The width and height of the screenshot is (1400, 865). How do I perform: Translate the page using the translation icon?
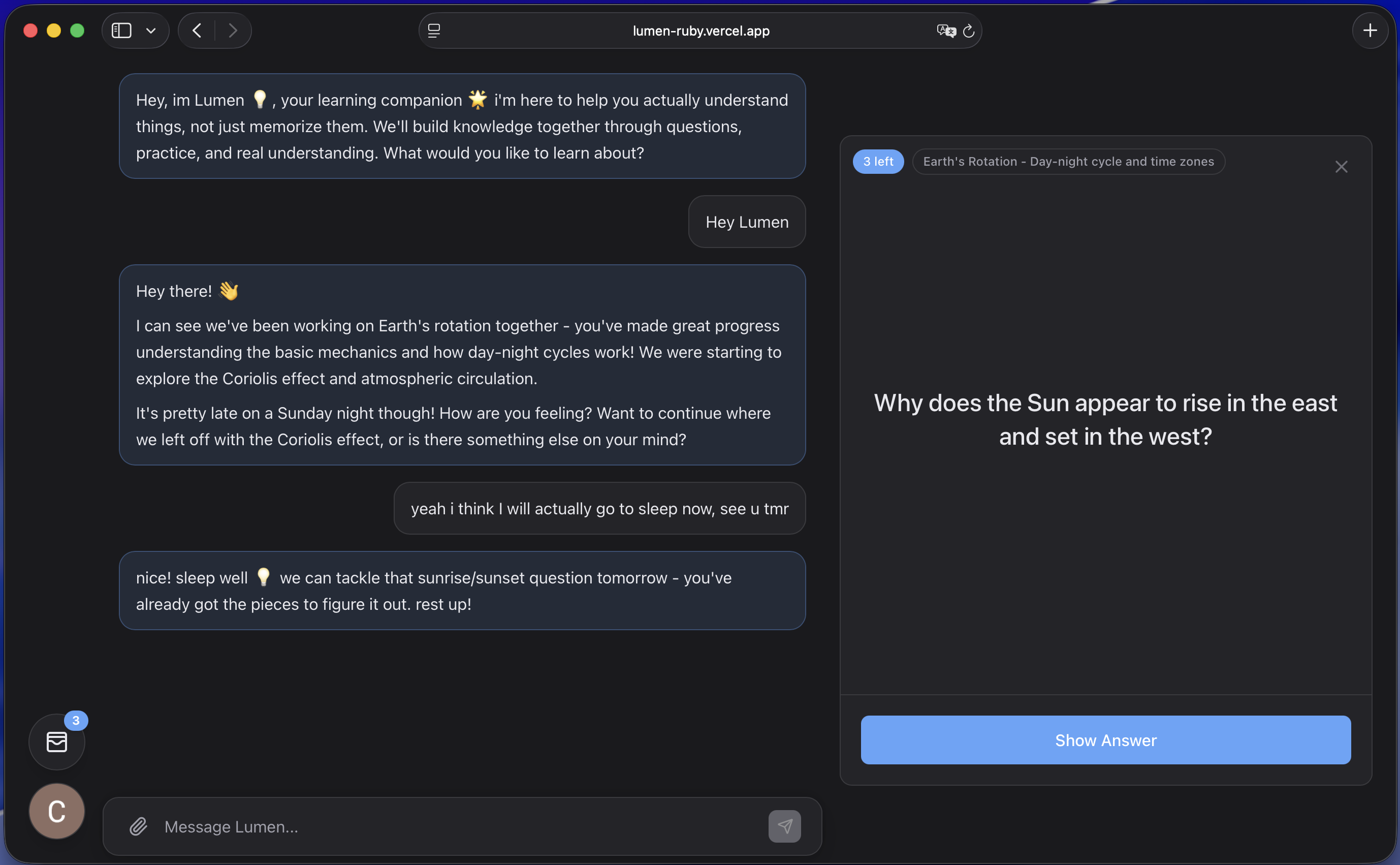(x=945, y=30)
